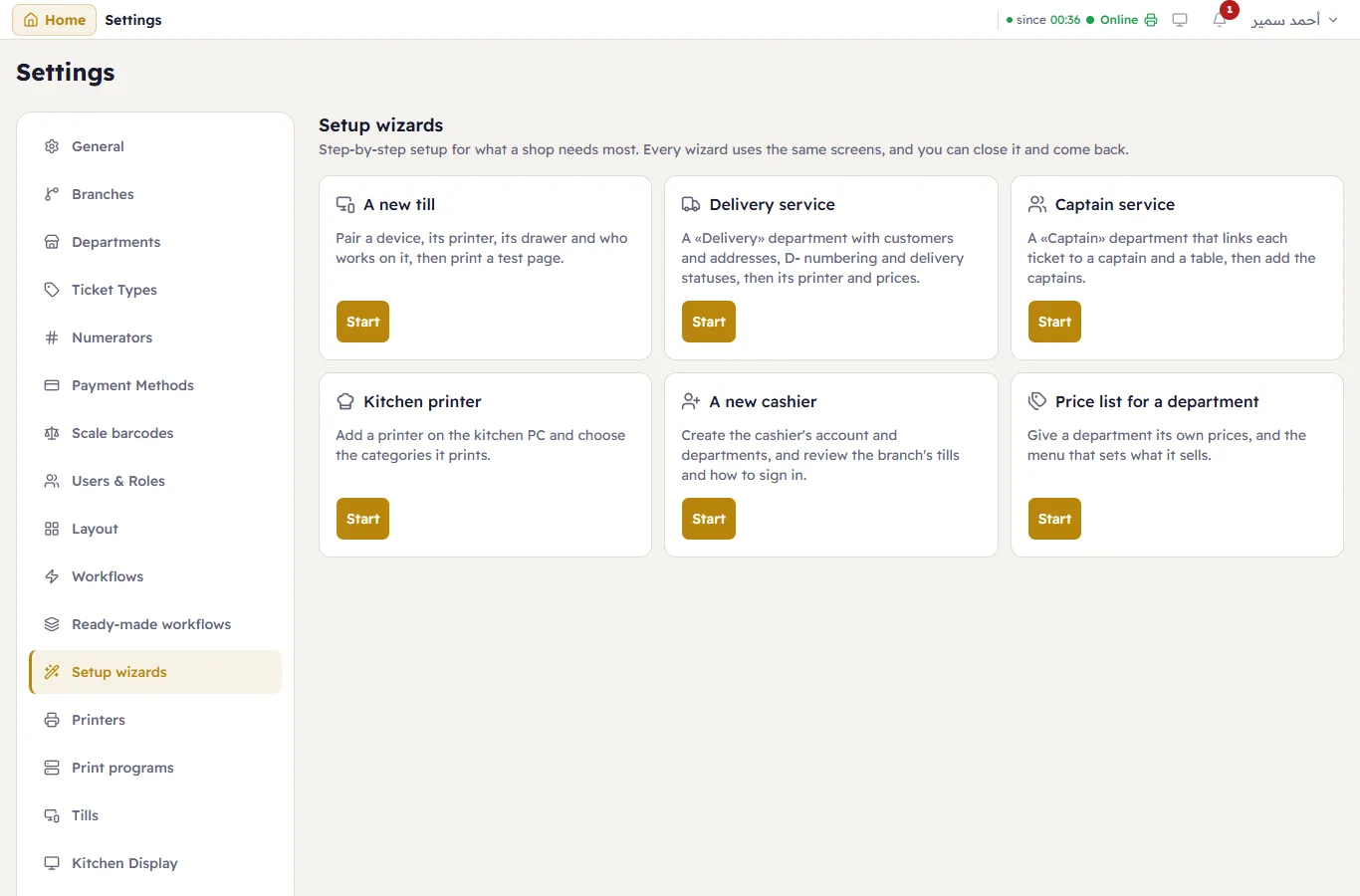This screenshot has height=896, width=1360.
Task: Open the Printers settings section
Action: (156, 720)
